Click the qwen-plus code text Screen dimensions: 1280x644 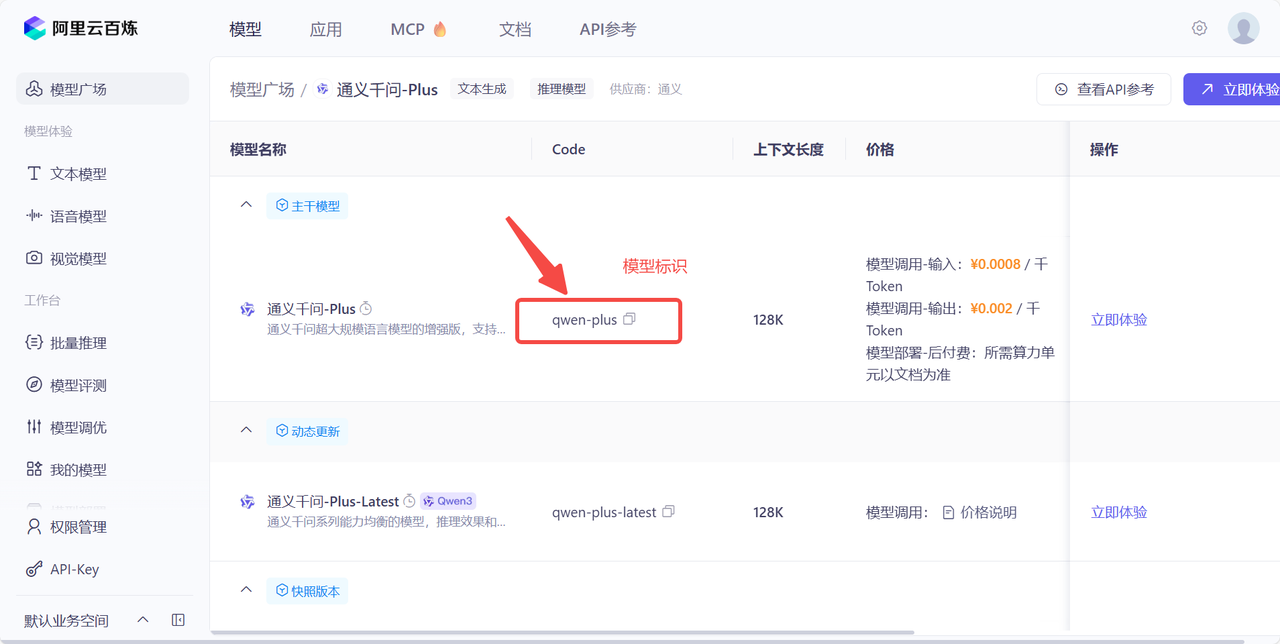point(584,320)
